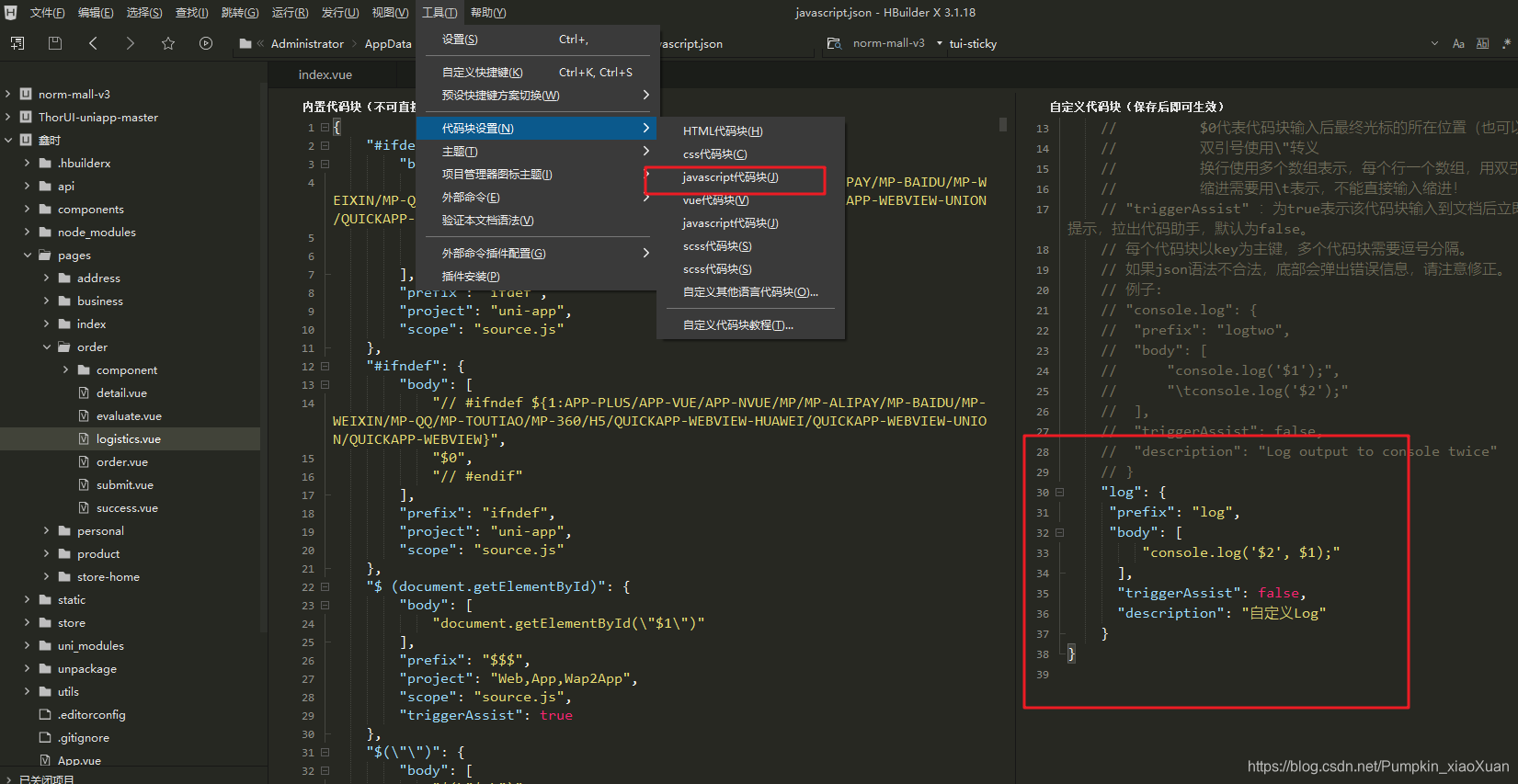The height and width of the screenshot is (784, 1518).
Task: Click the star bookmark icon
Action: [168, 43]
